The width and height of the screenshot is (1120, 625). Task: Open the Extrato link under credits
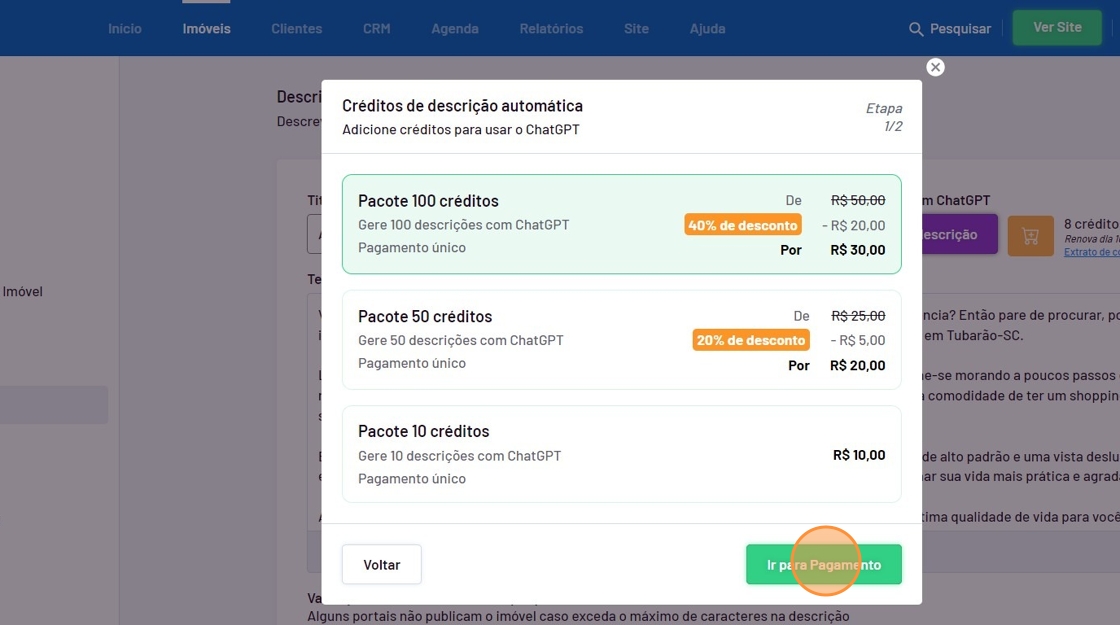1090,252
